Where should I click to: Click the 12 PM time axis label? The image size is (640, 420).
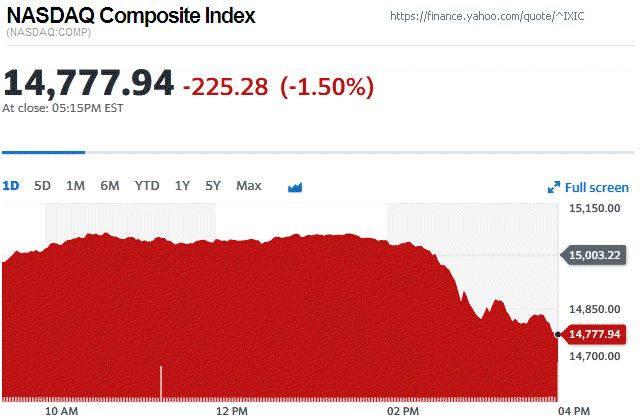point(231,410)
